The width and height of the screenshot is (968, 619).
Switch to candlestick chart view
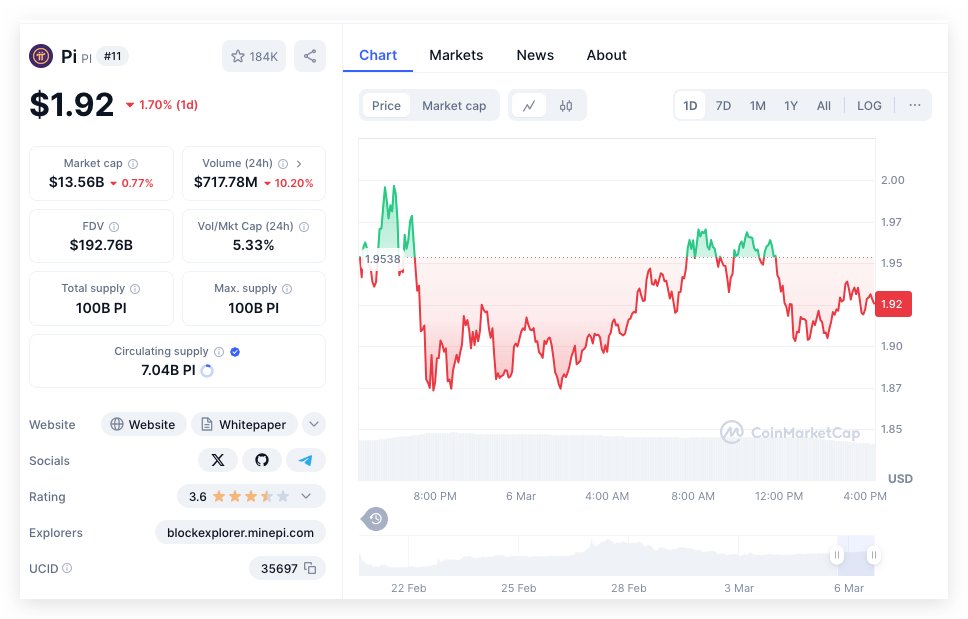point(566,106)
